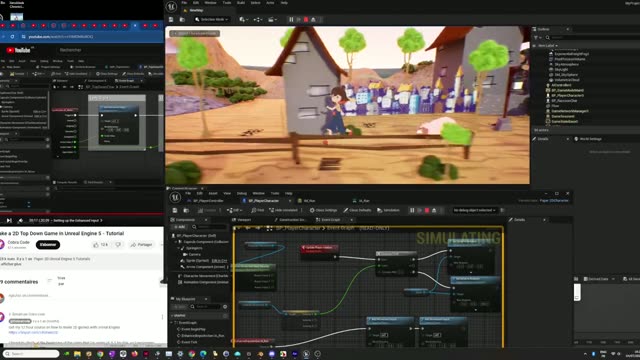Screen dimensions: 640x360
Task: Click the Compile button in blueprint editor
Action: tap(207, 210)
